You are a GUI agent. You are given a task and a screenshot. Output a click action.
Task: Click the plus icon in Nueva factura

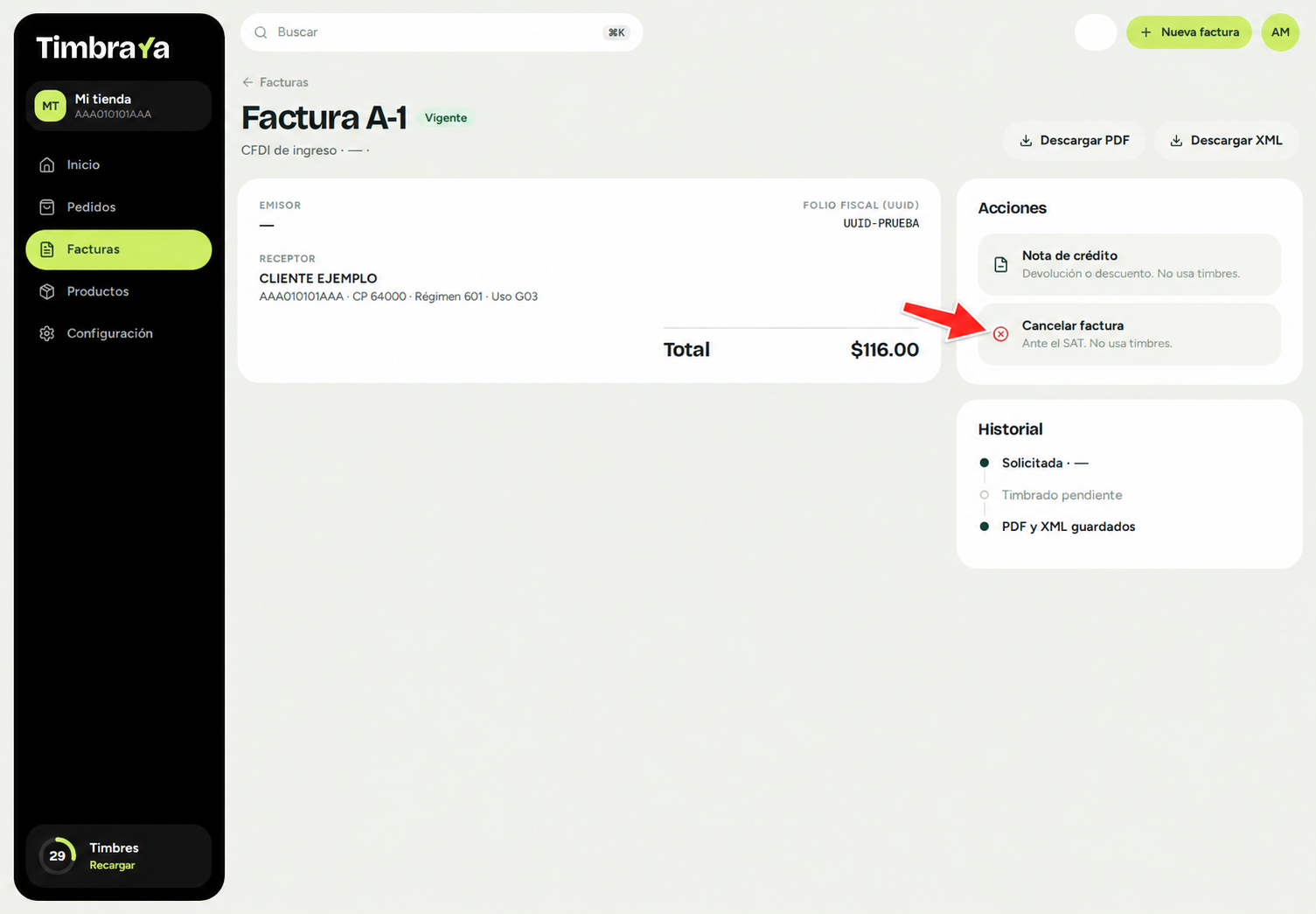click(x=1146, y=32)
